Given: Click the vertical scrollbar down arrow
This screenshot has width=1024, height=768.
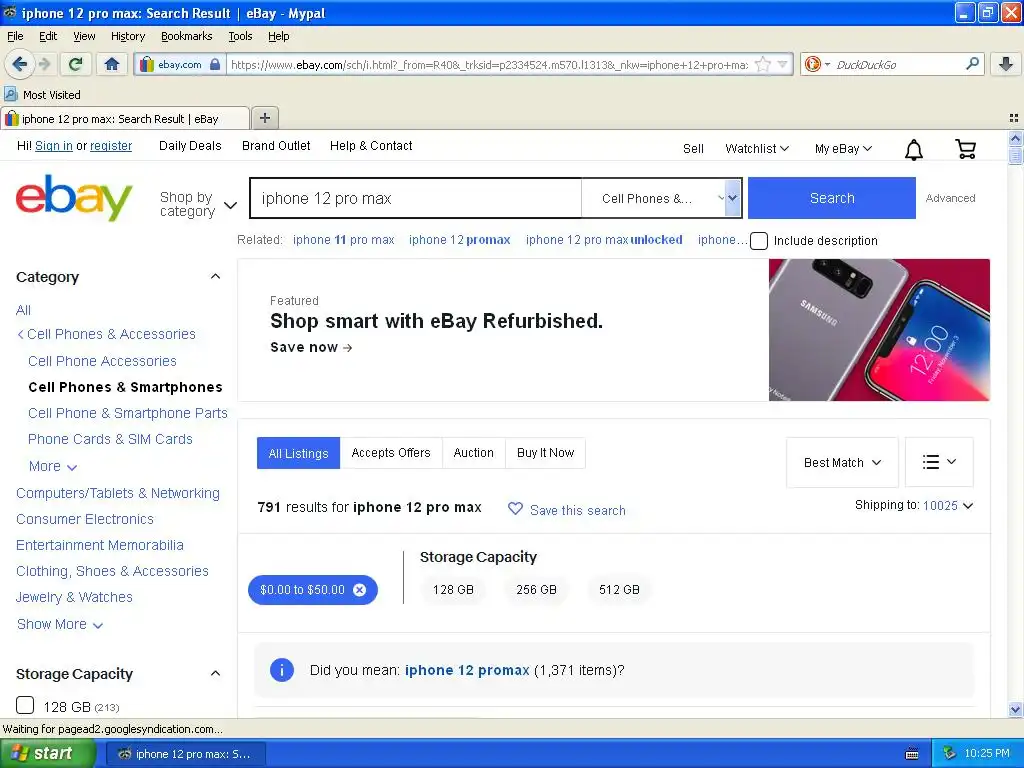Looking at the screenshot, I should coord(1015,710).
